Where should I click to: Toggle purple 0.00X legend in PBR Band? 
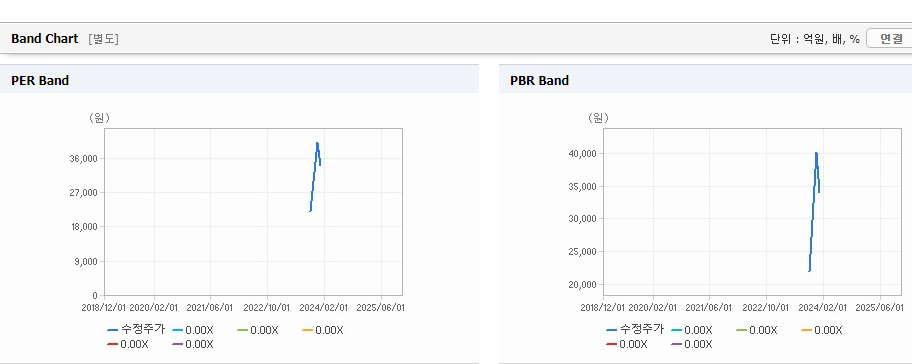click(692, 344)
